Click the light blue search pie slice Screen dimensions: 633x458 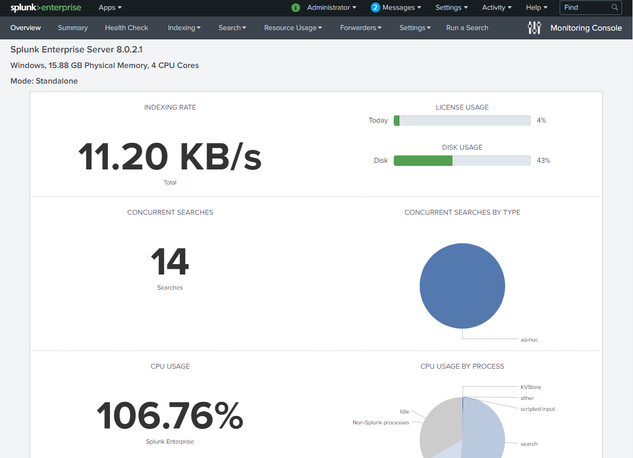(x=486, y=432)
